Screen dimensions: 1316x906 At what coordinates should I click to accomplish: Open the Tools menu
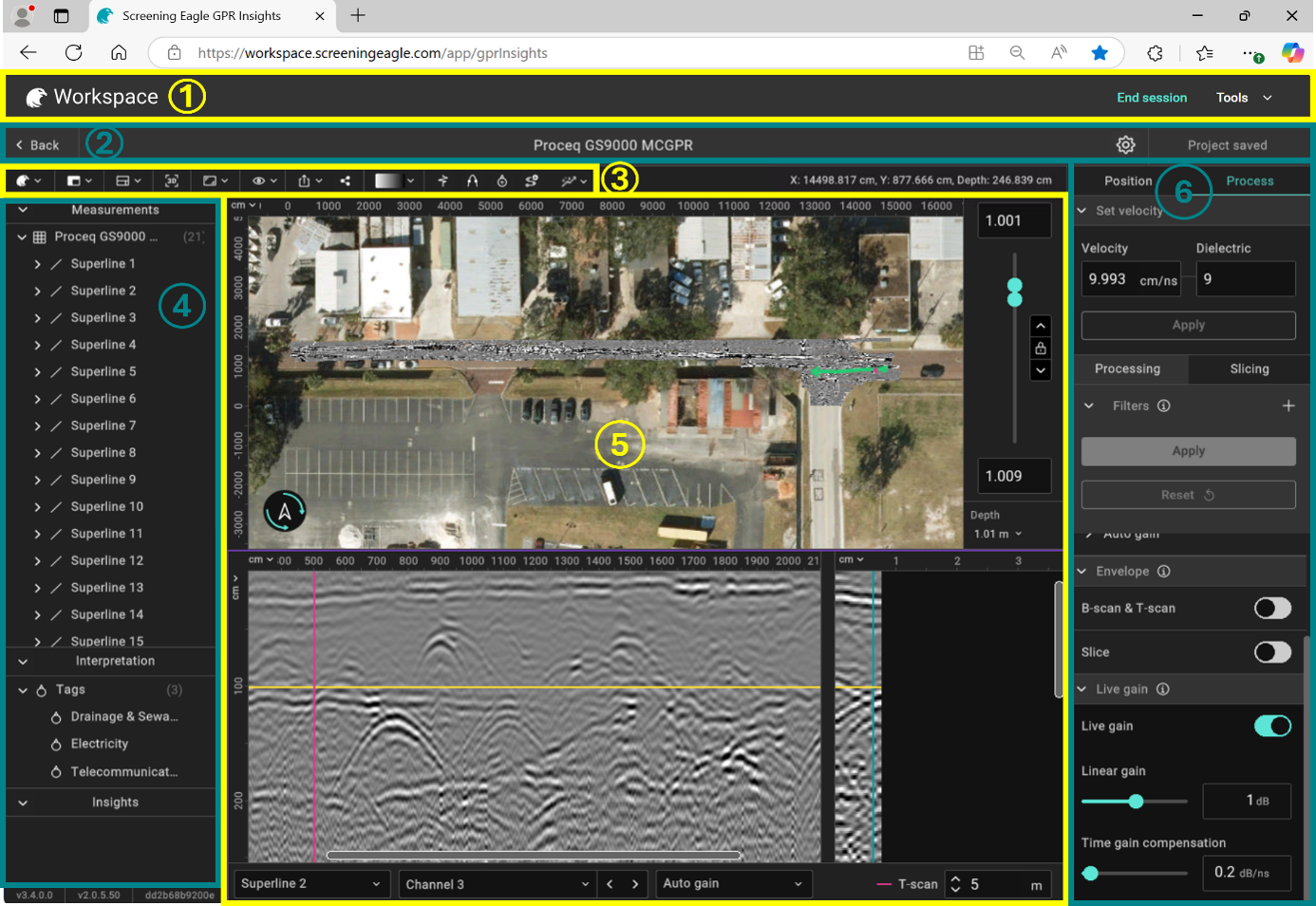(1244, 98)
